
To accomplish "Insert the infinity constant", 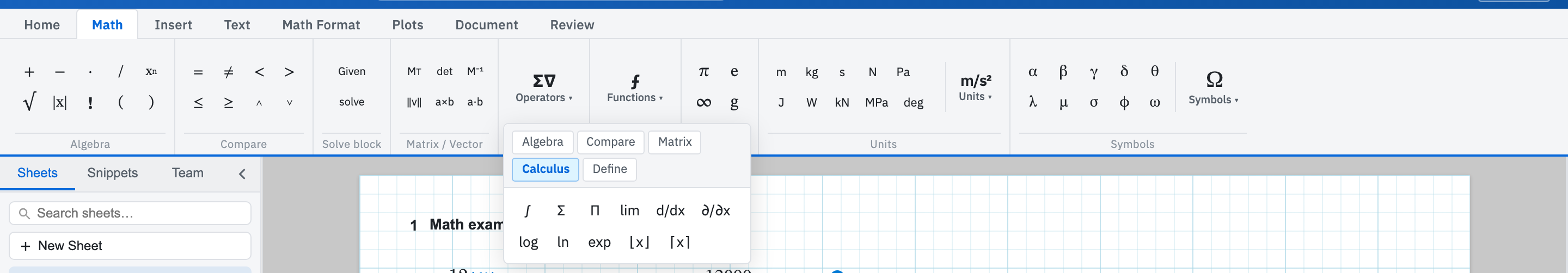I will pos(703,102).
